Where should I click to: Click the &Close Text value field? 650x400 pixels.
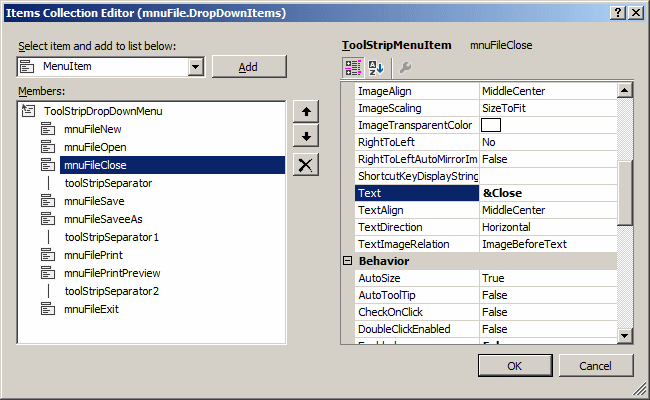548,193
